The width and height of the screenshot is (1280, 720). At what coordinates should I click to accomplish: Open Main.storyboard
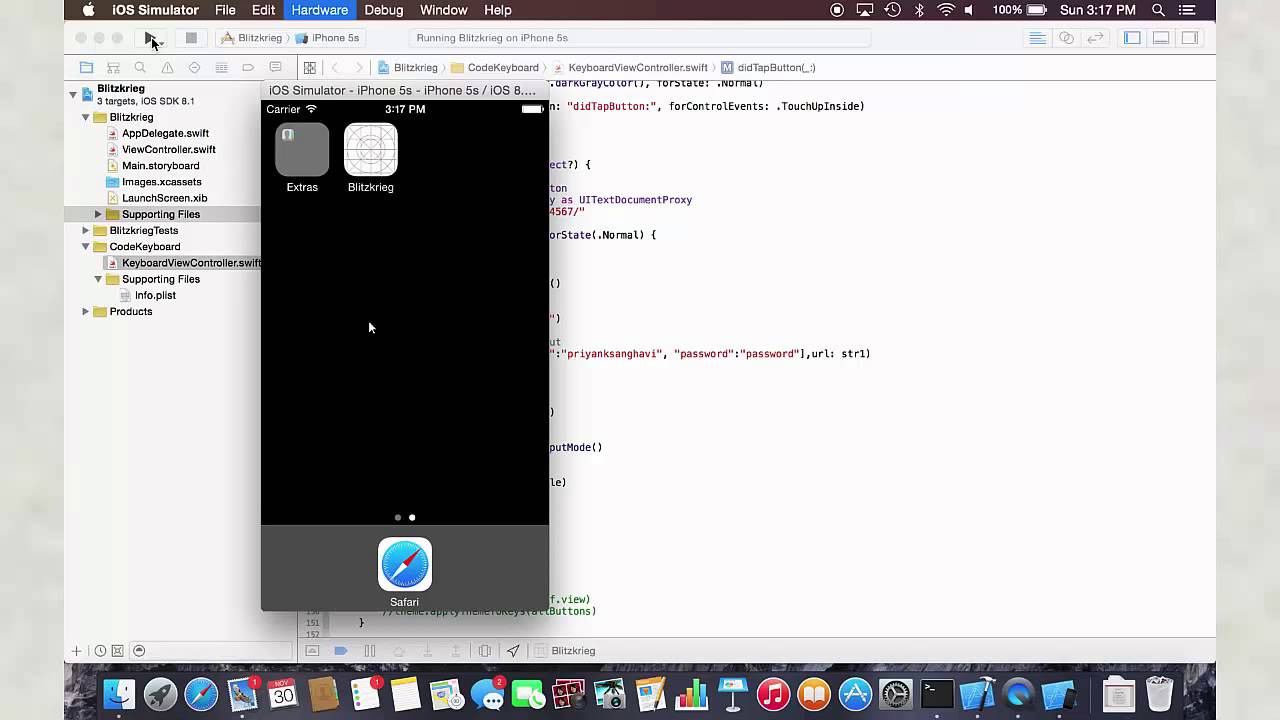(x=160, y=165)
